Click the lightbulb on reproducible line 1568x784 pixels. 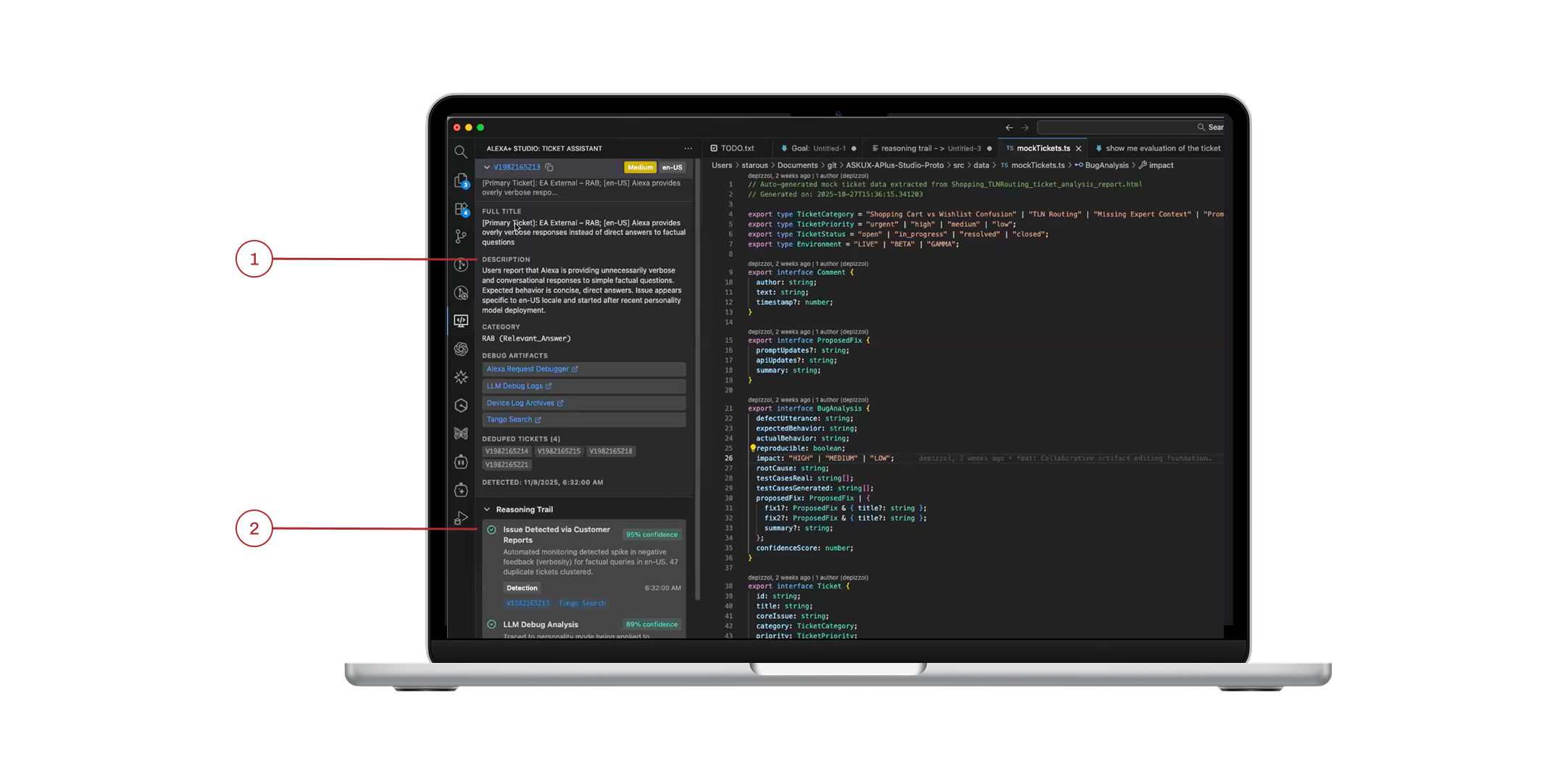(x=752, y=448)
